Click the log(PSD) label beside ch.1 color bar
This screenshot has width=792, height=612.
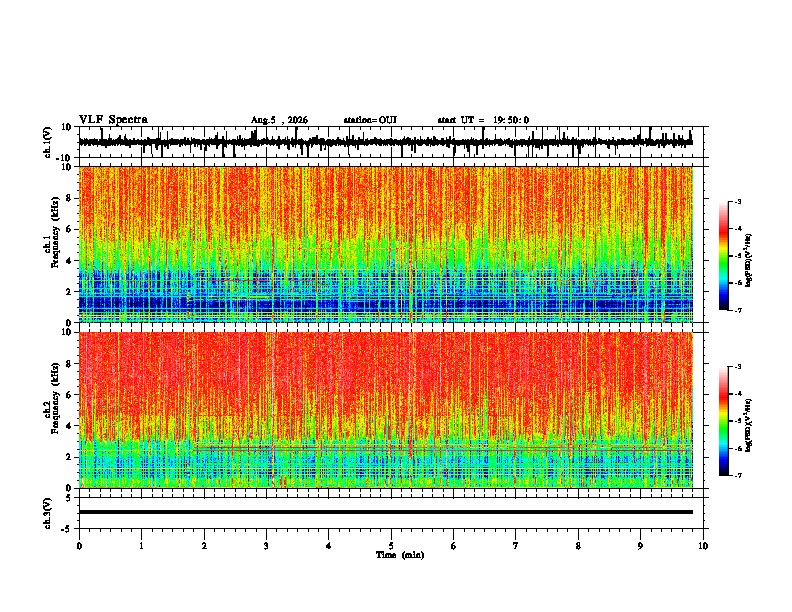pos(749,260)
